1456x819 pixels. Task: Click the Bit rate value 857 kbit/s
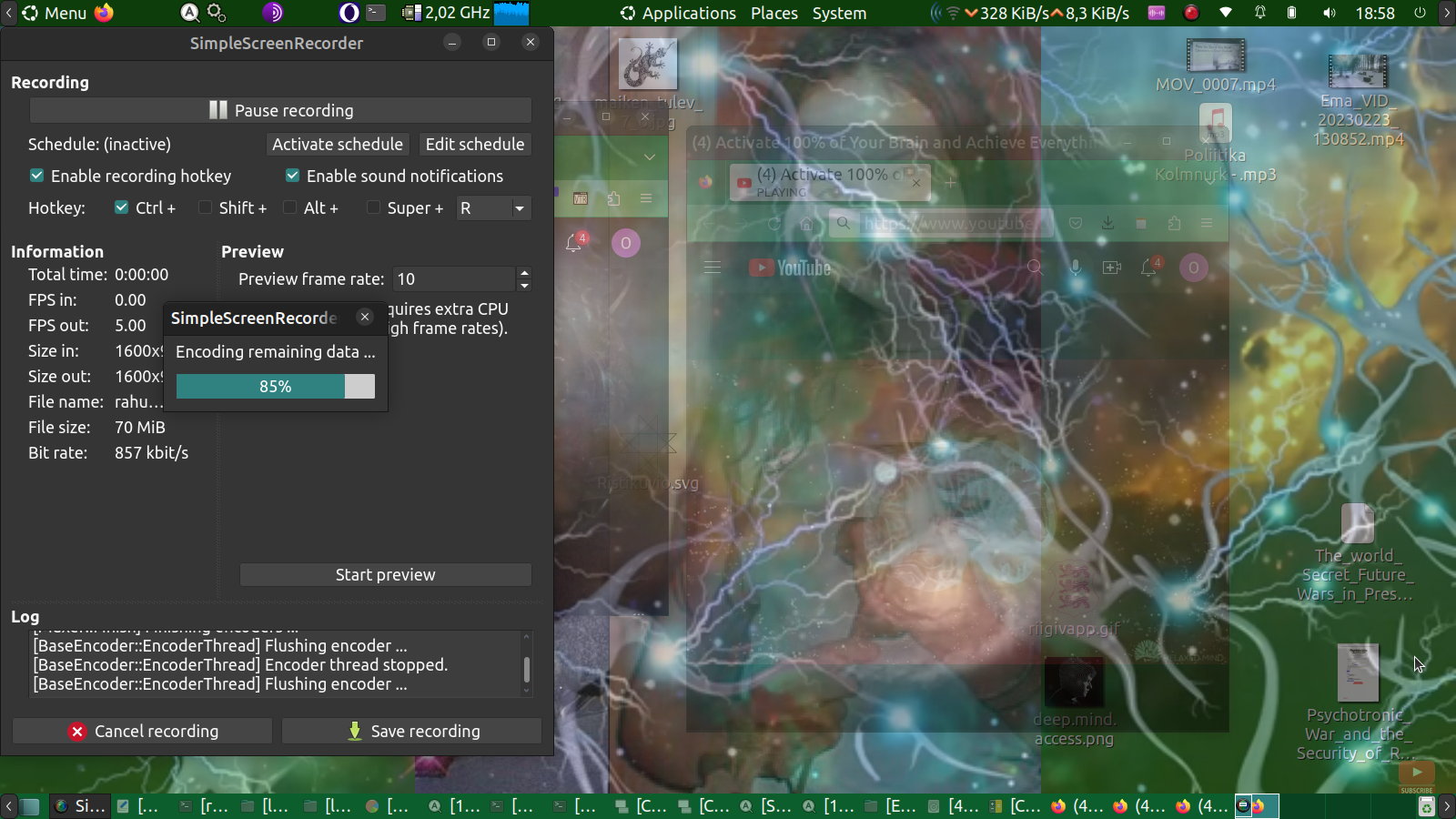[151, 452]
